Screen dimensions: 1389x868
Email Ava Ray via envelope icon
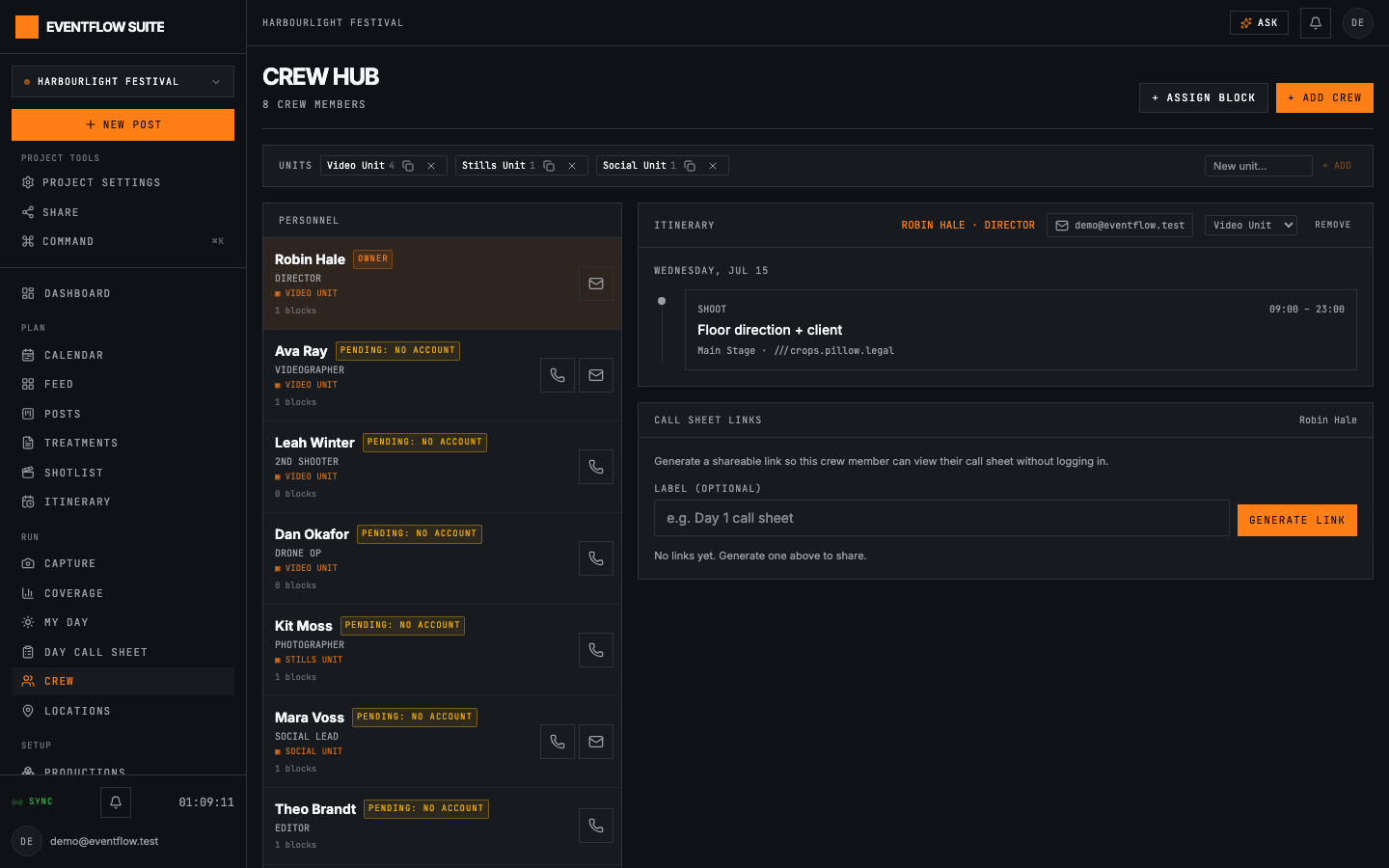[596, 375]
